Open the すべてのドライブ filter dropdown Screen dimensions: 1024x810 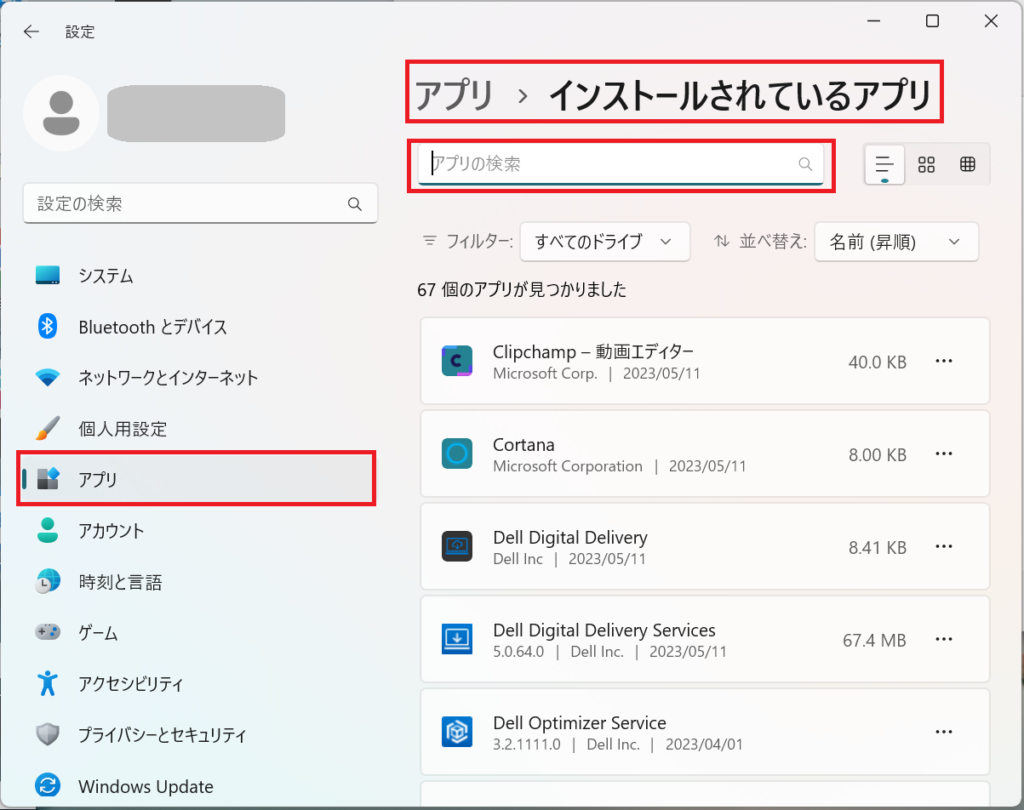[605, 242]
